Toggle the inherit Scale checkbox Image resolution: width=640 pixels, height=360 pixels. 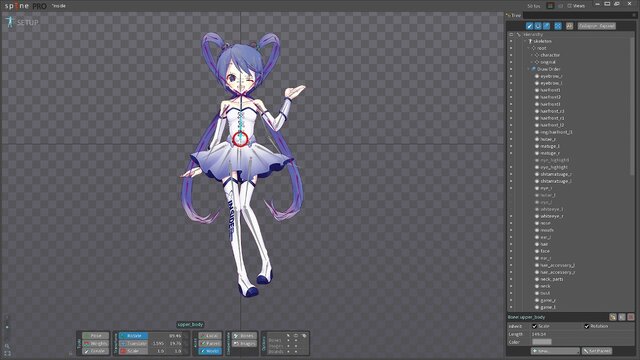point(534,326)
